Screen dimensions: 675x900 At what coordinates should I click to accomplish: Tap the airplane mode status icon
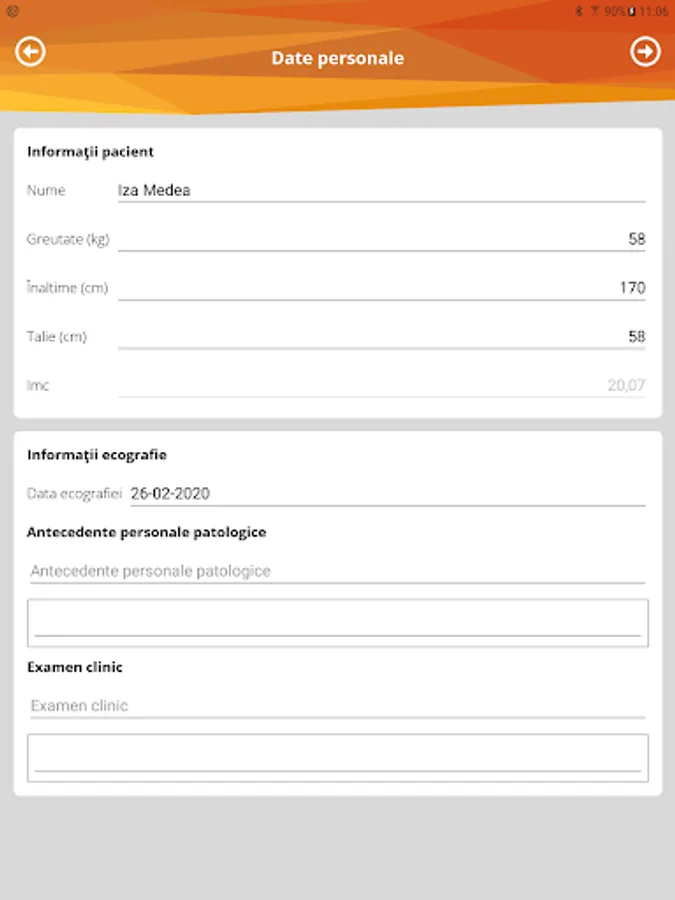pyautogui.click(x=594, y=11)
